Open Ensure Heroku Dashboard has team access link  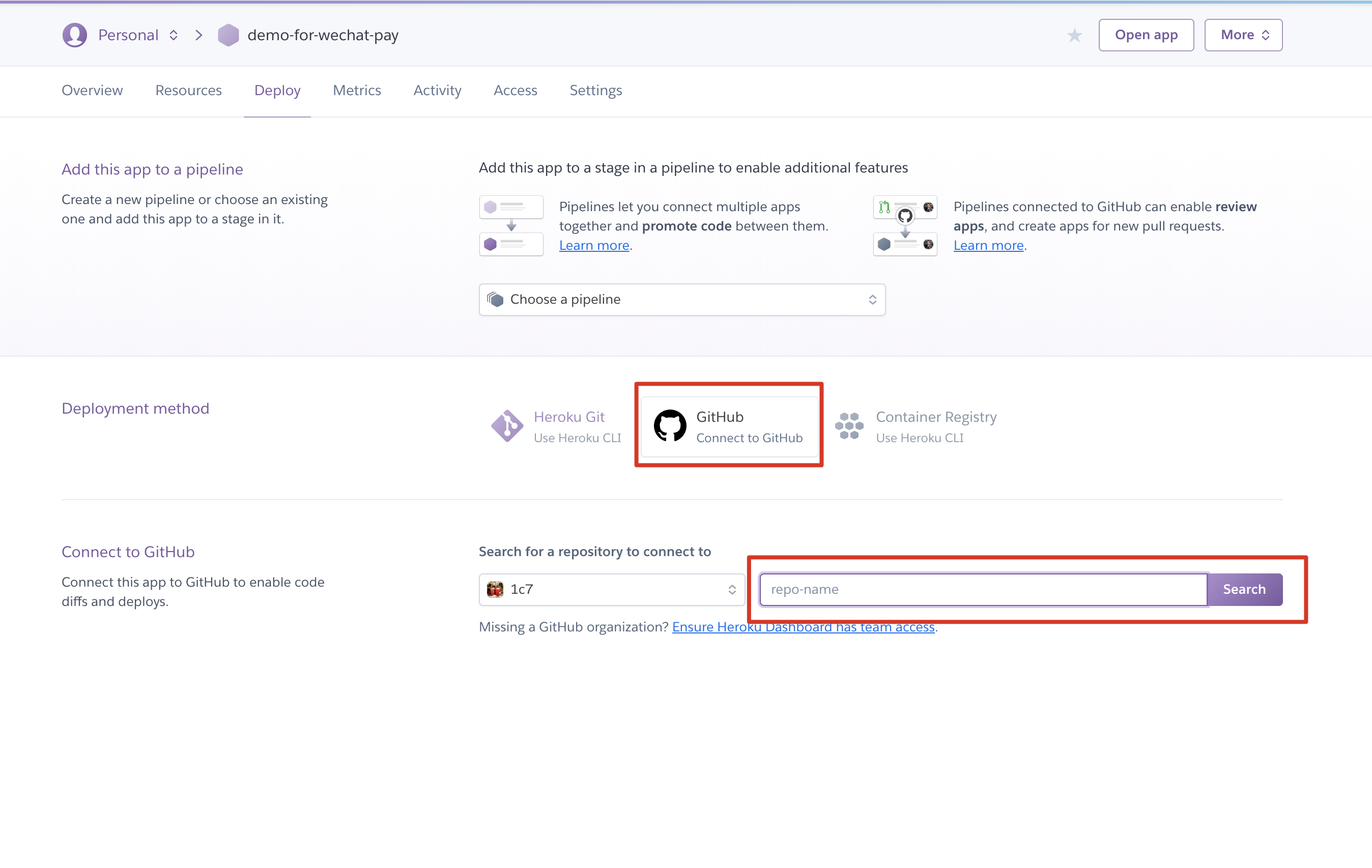(803, 627)
